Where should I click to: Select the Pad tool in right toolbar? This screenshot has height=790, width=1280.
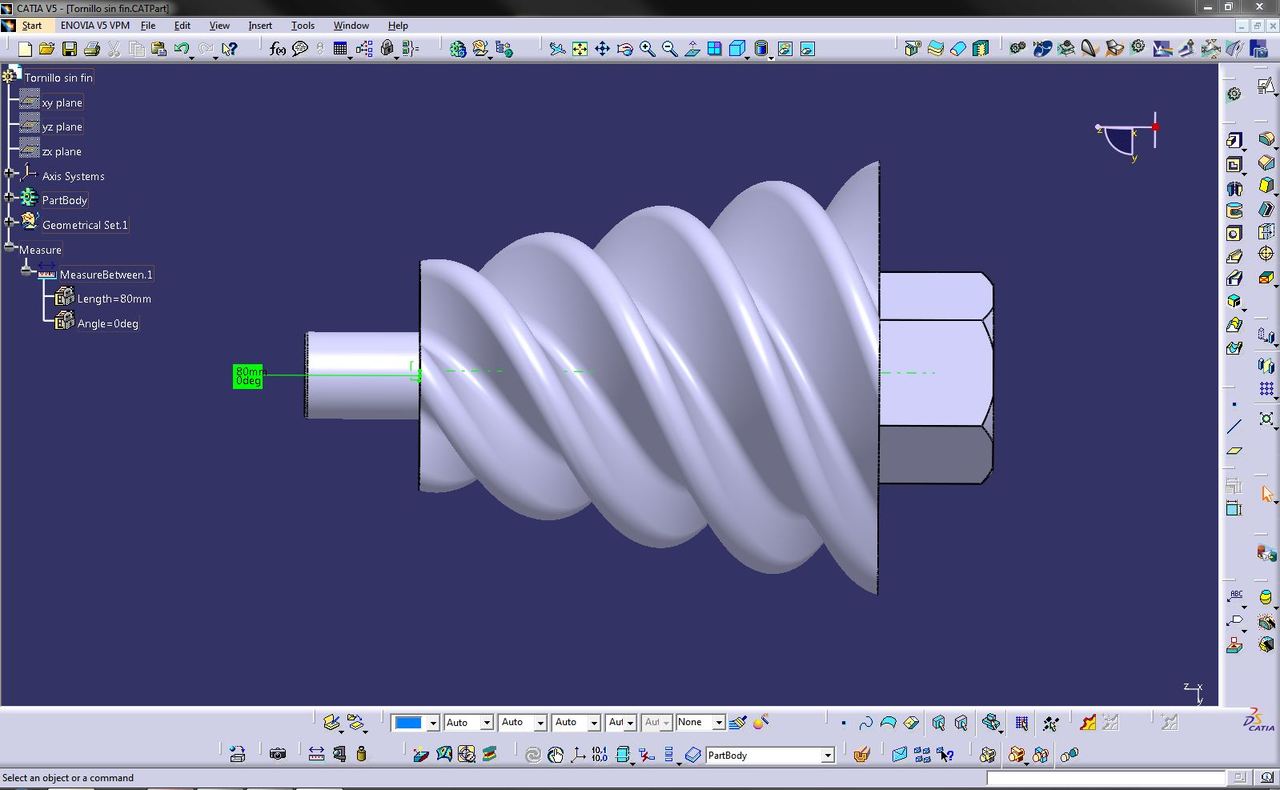pyautogui.click(x=1234, y=140)
